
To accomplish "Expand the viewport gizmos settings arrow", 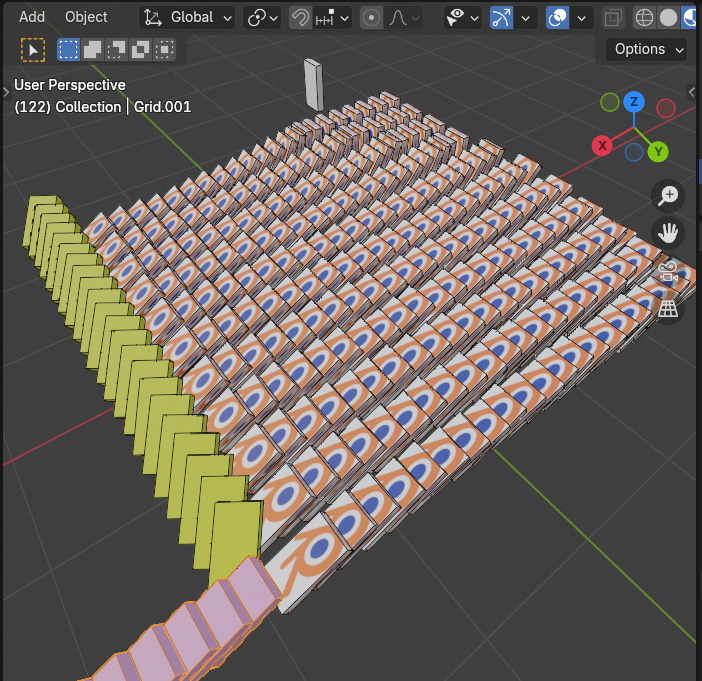I will pos(526,18).
